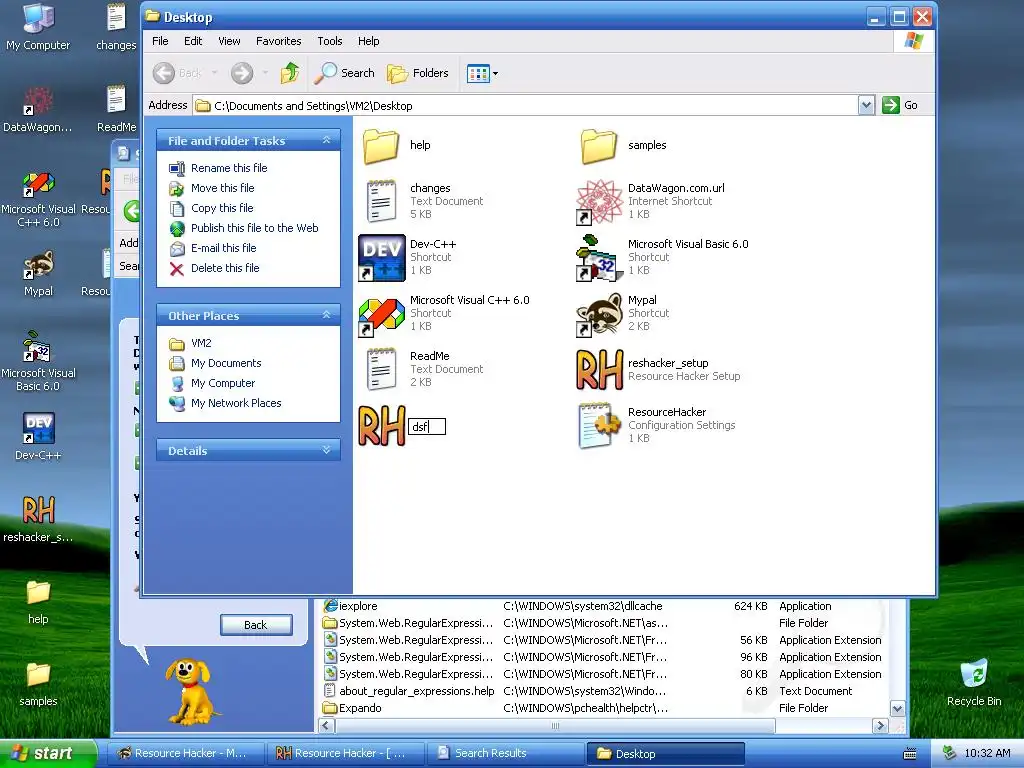Click E-mail this file link
The width and height of the screenshot is (1024, 768).
[x=223, y=248]
